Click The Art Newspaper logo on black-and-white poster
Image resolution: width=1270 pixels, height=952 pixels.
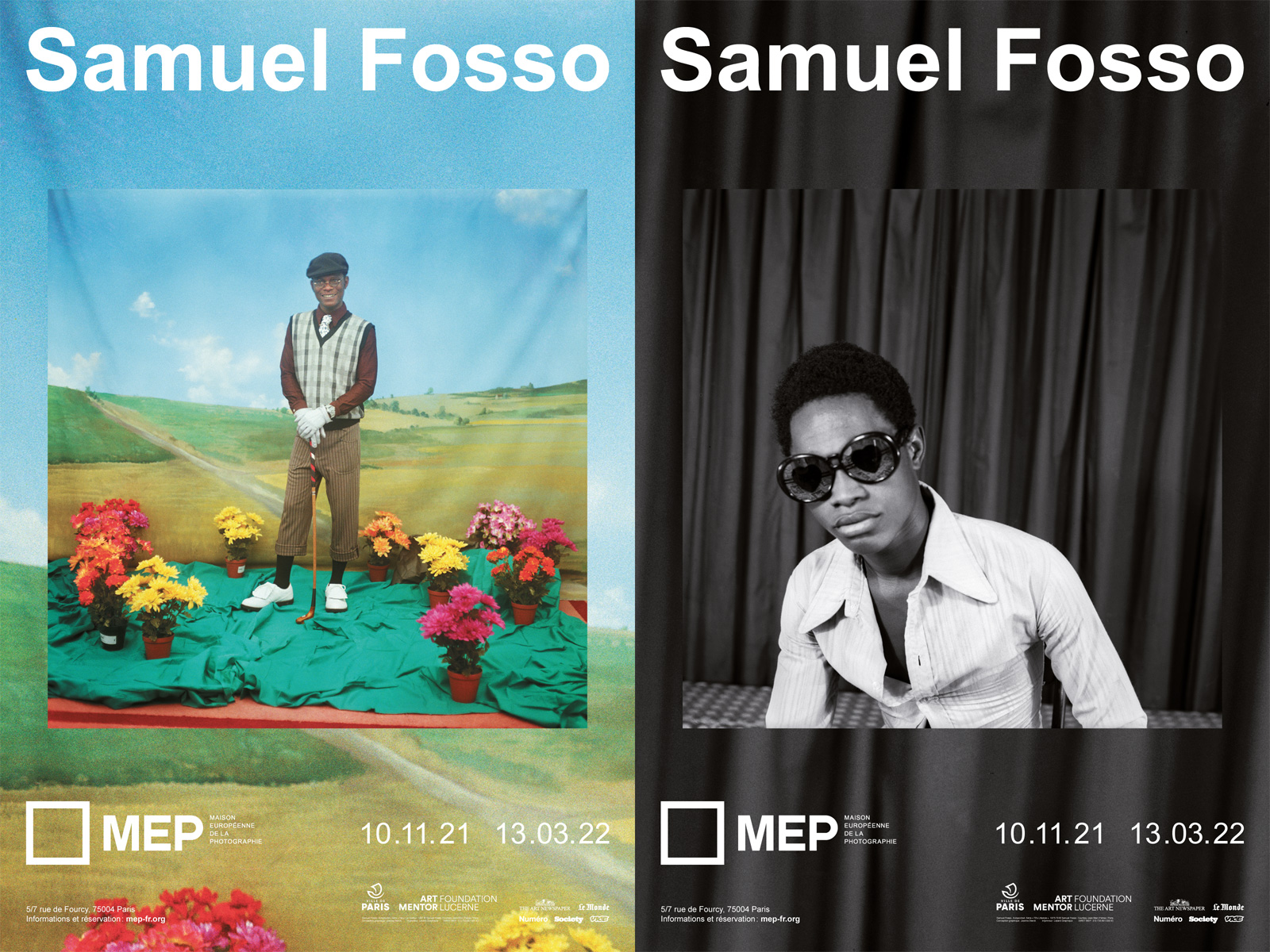click(x=1179, y=907)
